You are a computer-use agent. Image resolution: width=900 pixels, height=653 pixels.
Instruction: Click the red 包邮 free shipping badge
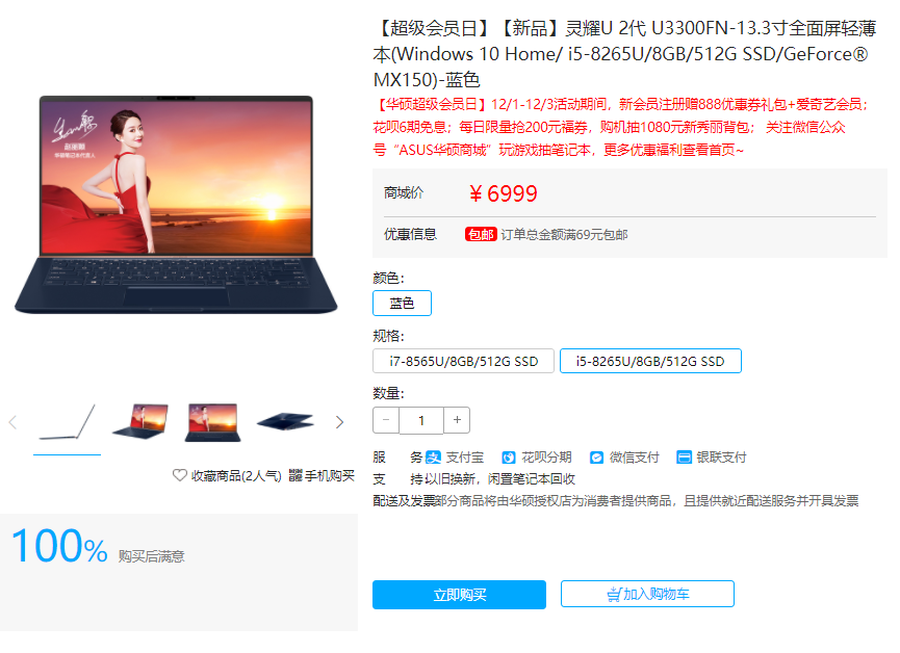pyautogui.click(x=480, y=234)
